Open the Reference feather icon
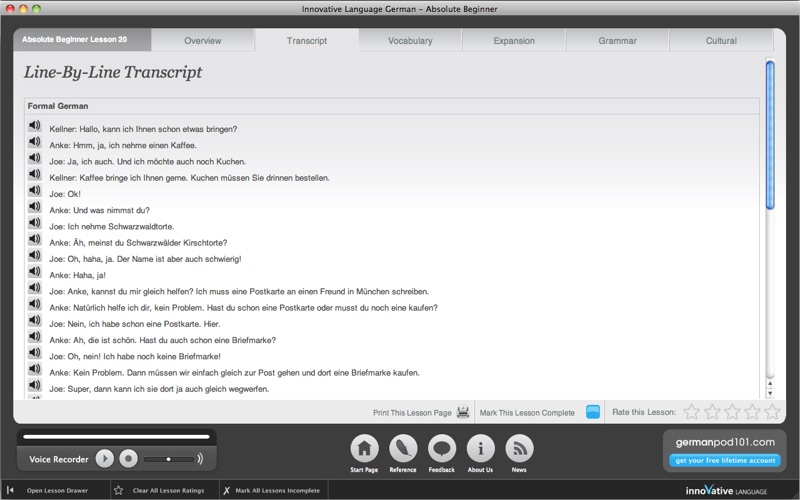The height and width of the screenshot is (500, 800). click(x=403, y=449)
